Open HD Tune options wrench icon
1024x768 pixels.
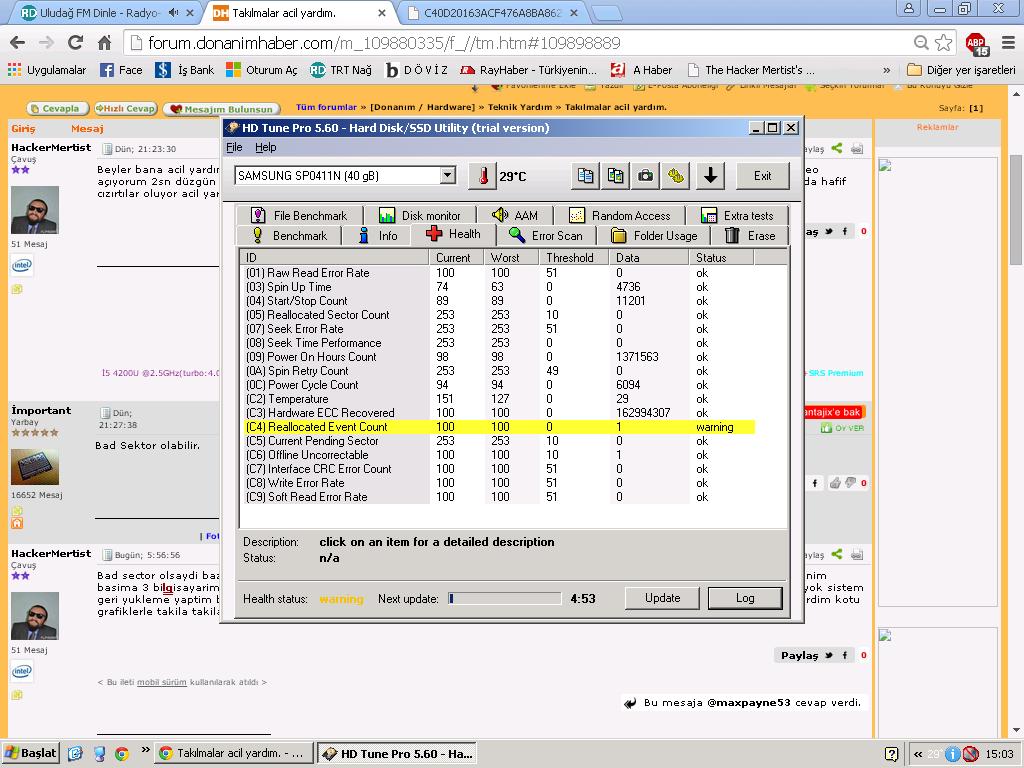(x=676, y=176)
